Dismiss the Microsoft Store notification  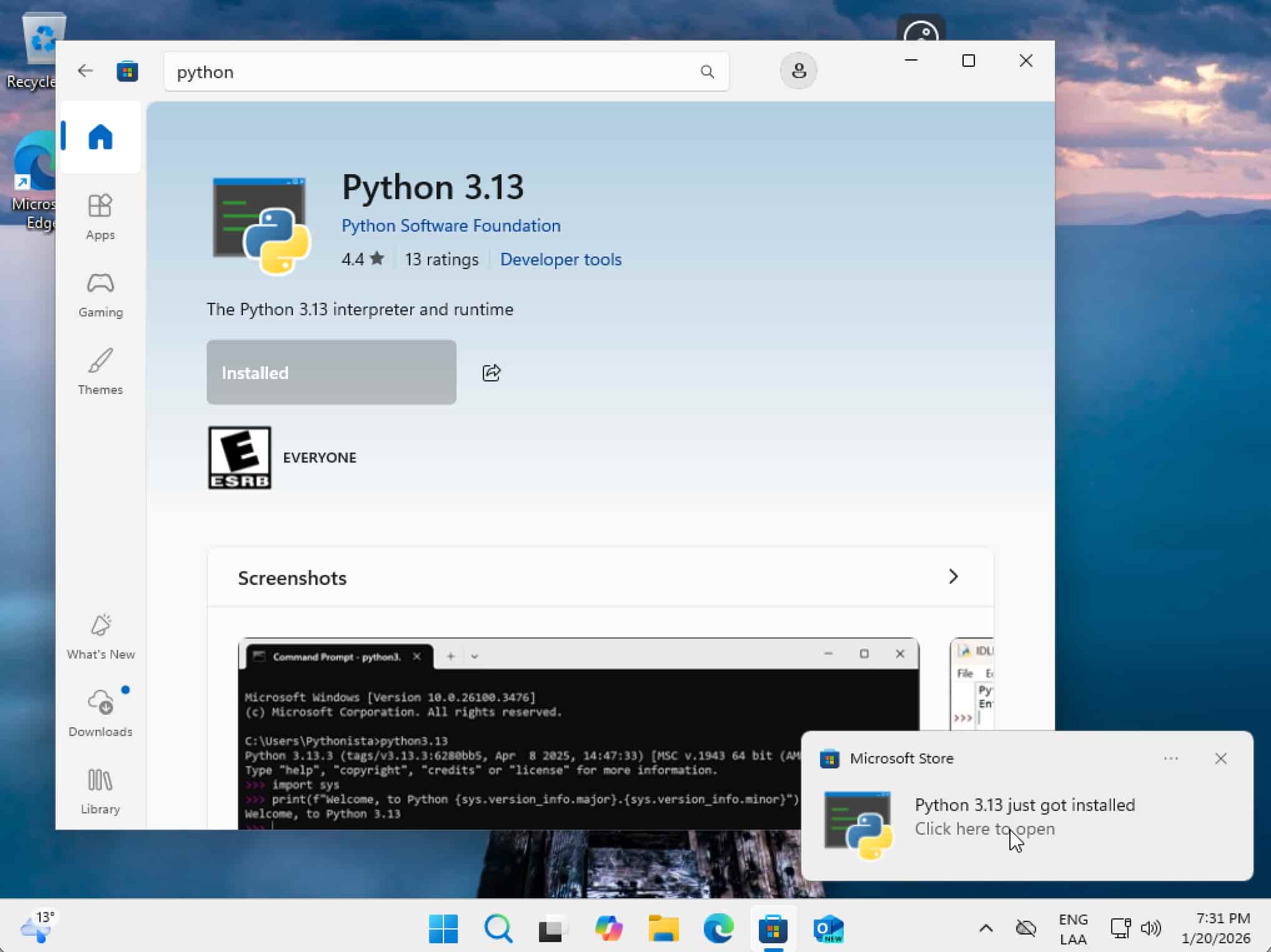coord(1220,758)
